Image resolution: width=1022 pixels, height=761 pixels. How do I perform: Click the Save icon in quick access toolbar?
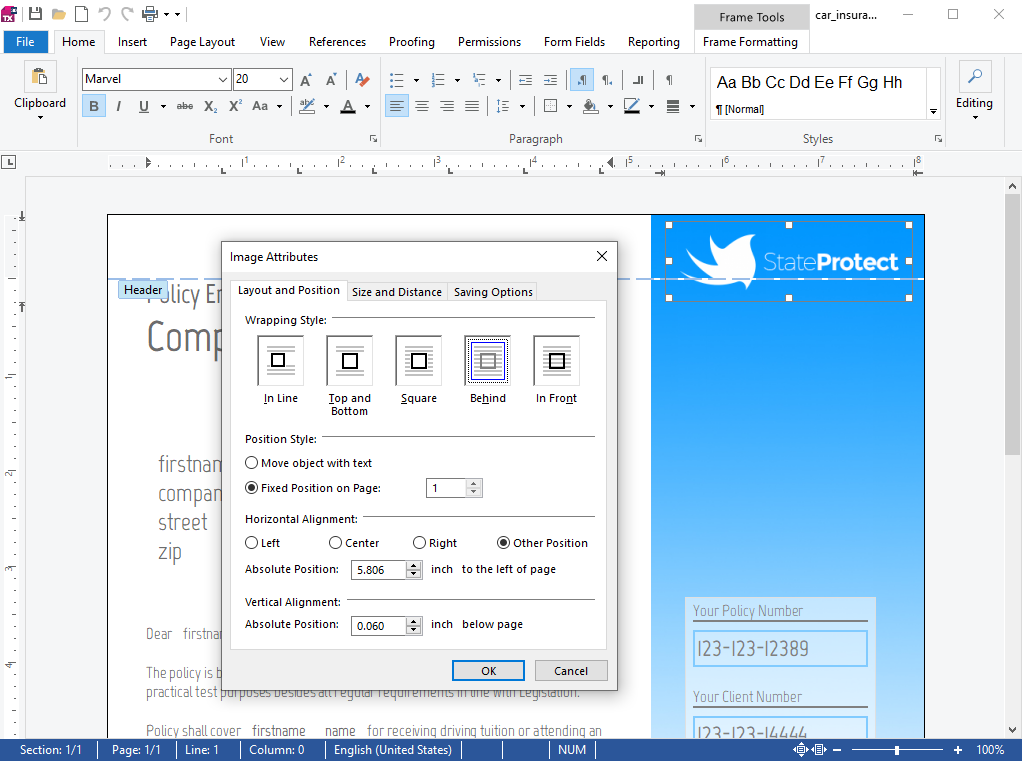(x=35, y=13)
